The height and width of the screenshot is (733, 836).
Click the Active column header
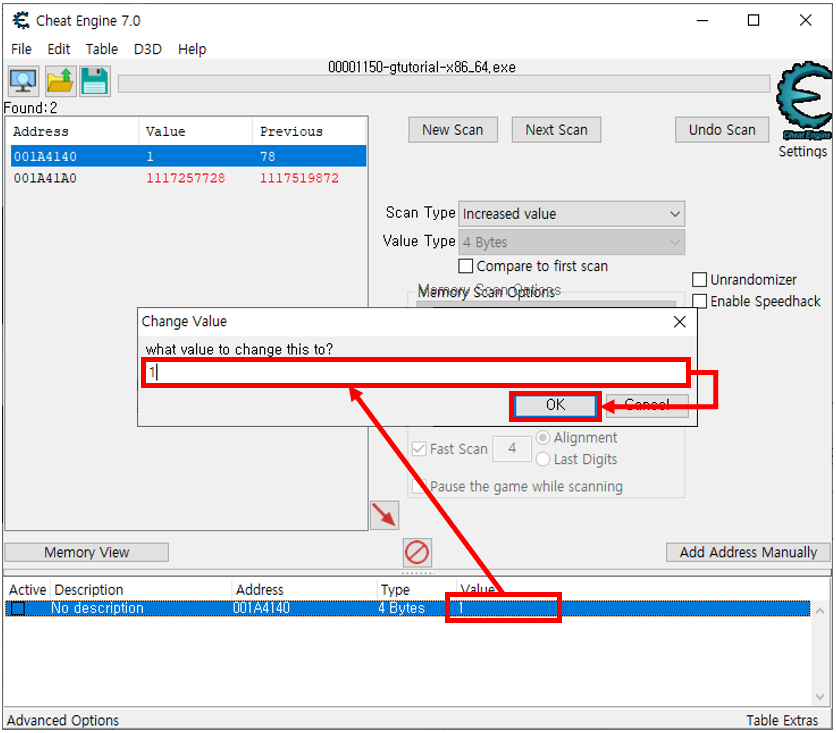click(28, 590)
